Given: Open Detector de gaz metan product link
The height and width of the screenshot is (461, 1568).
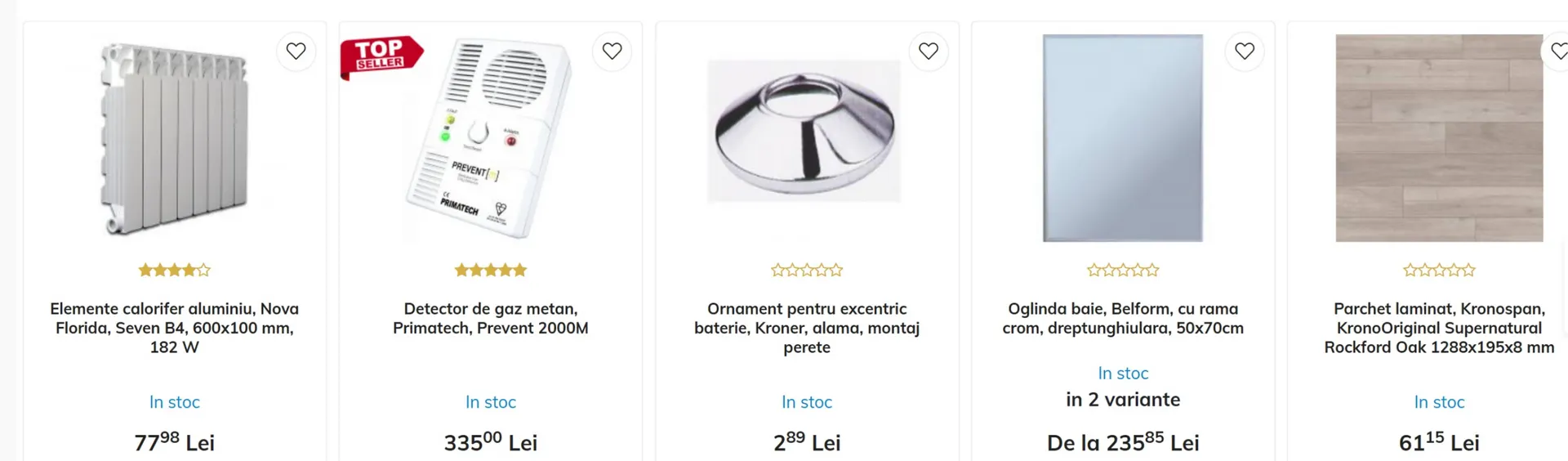Looking at the screenshot, I should (490, 318).
